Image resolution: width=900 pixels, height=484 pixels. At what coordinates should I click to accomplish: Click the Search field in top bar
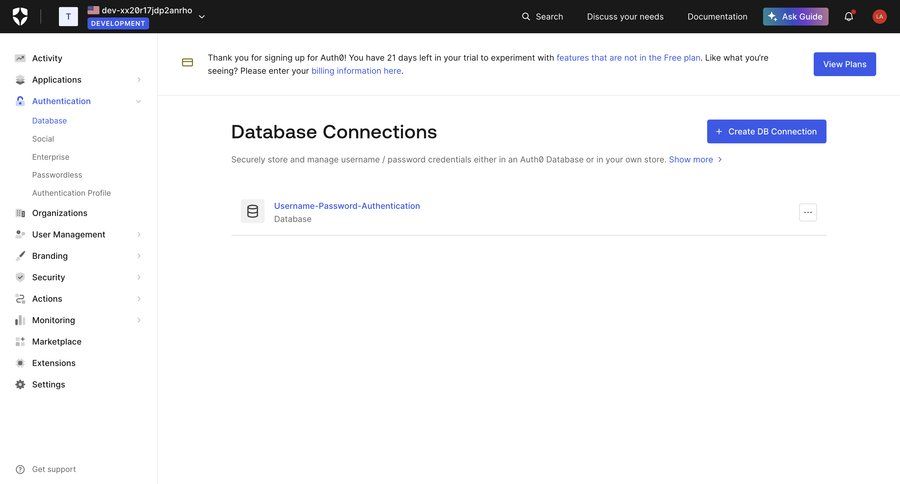542,16
